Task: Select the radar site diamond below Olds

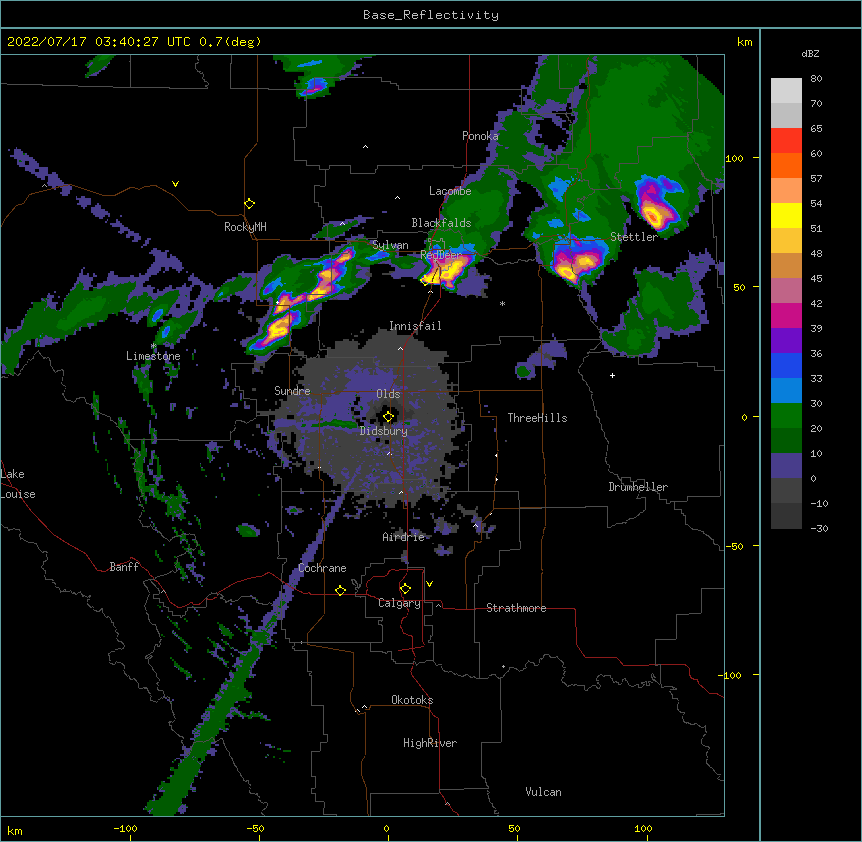Action: pos(389,416)
